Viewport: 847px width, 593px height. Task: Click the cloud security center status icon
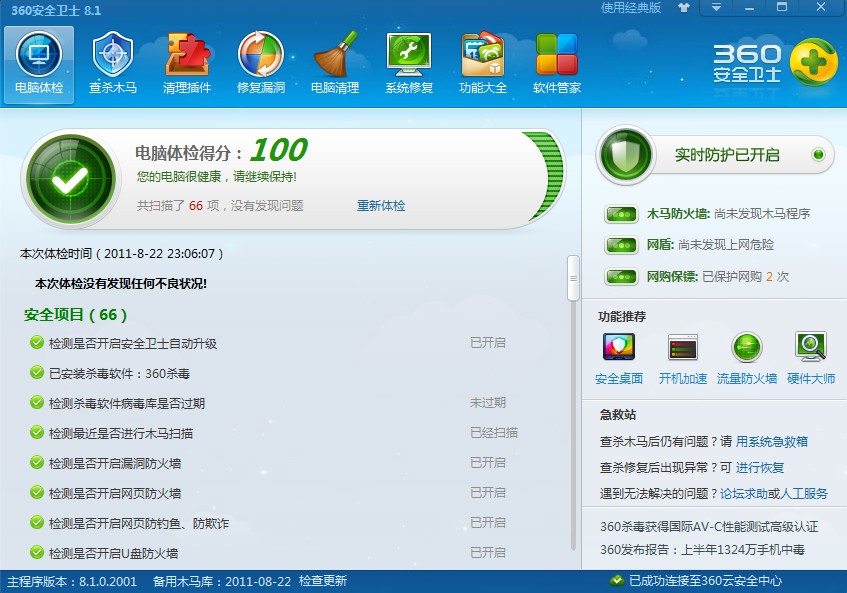617,581
